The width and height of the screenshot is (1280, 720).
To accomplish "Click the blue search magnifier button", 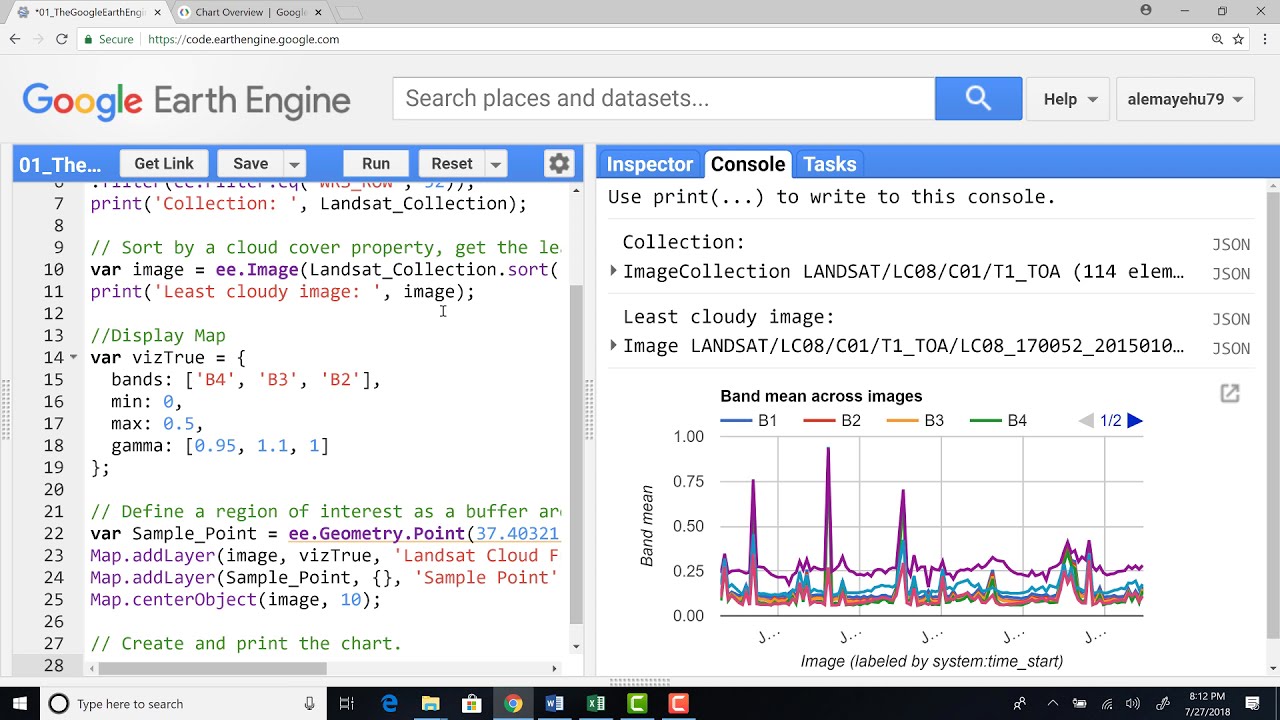I will (x=978, y=99).
